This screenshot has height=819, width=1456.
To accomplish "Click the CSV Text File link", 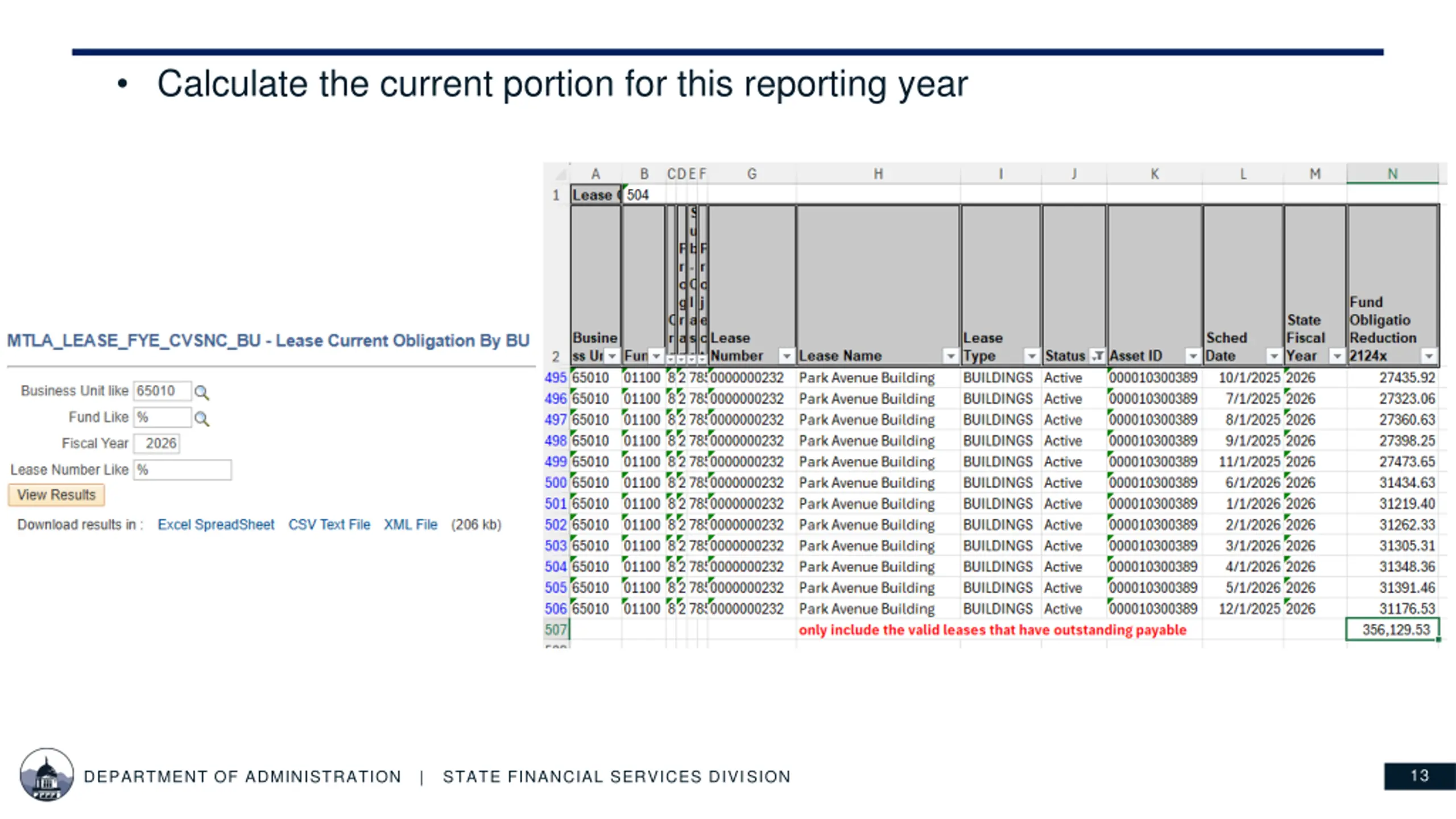I will pos(329,524).
